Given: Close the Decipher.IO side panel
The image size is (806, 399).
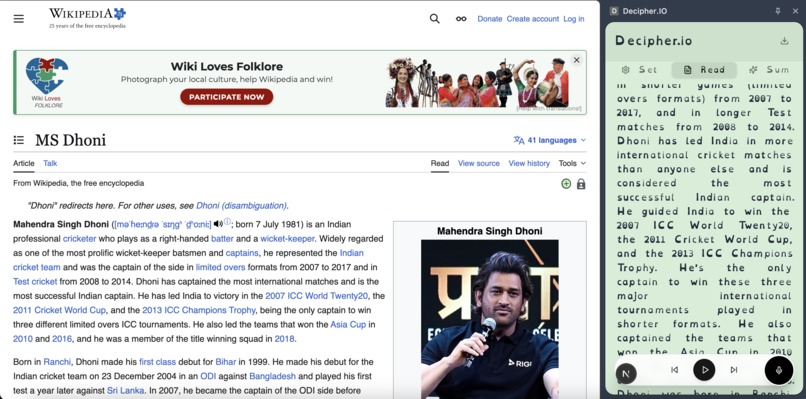Looking at the screenshot, I should (795, 11).
